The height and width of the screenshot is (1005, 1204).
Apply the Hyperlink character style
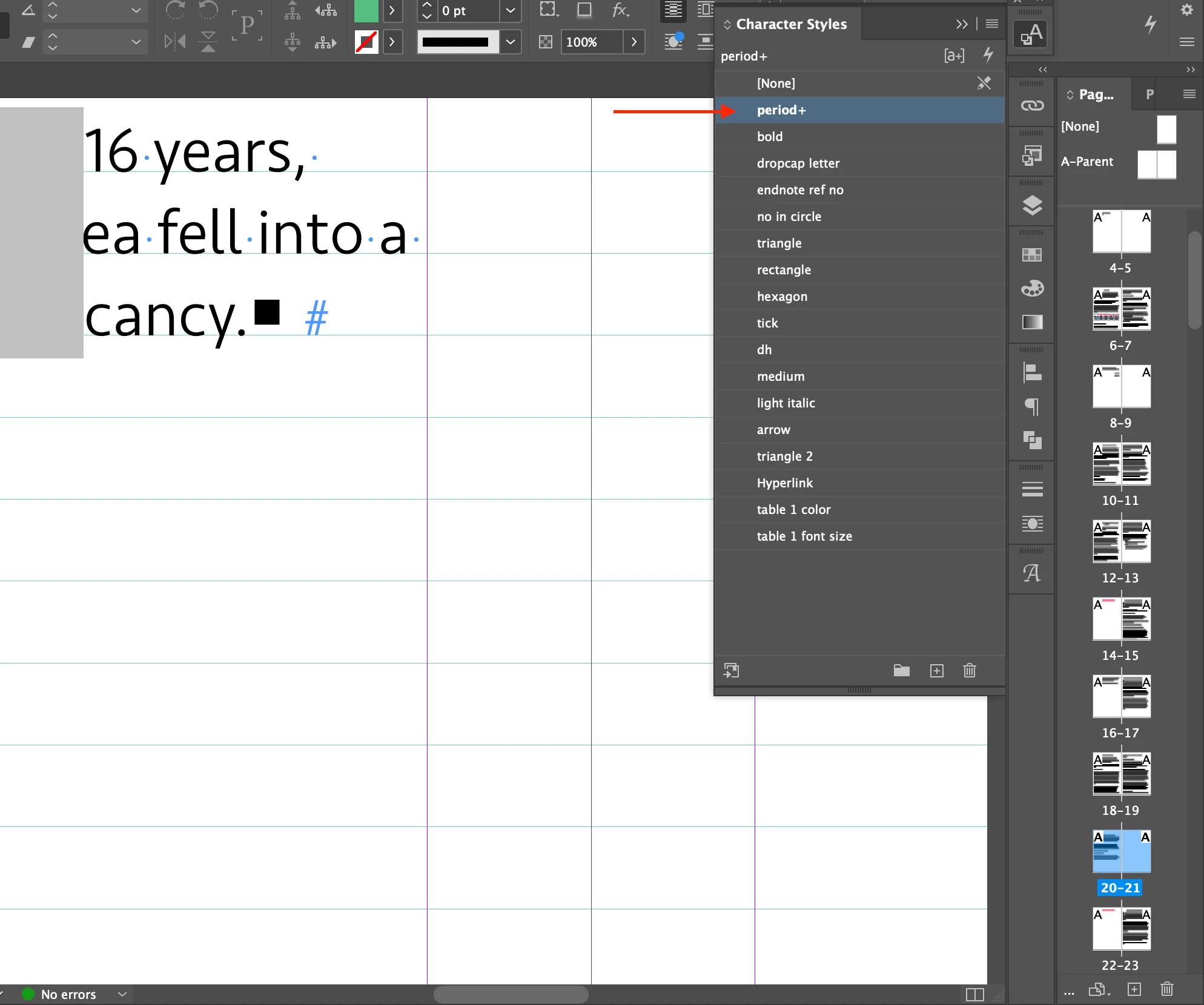coord(784,483)
